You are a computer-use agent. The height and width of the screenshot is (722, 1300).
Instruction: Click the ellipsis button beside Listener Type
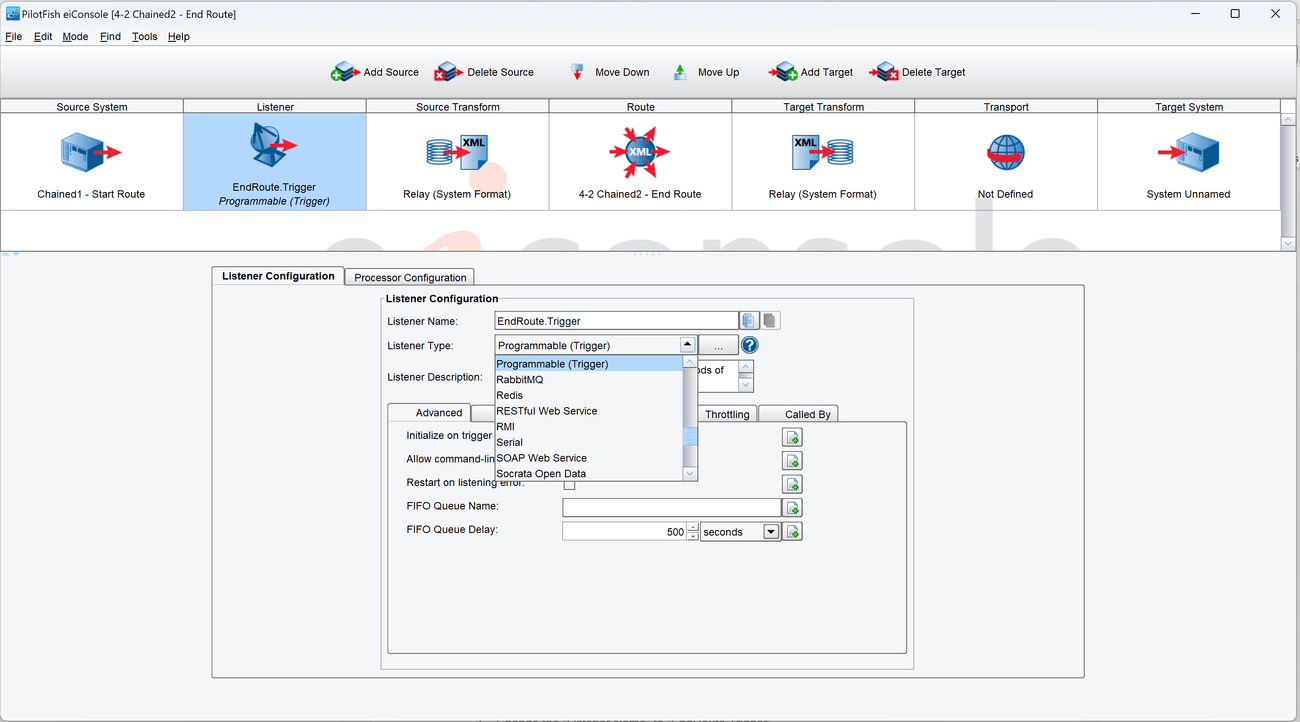718,345
